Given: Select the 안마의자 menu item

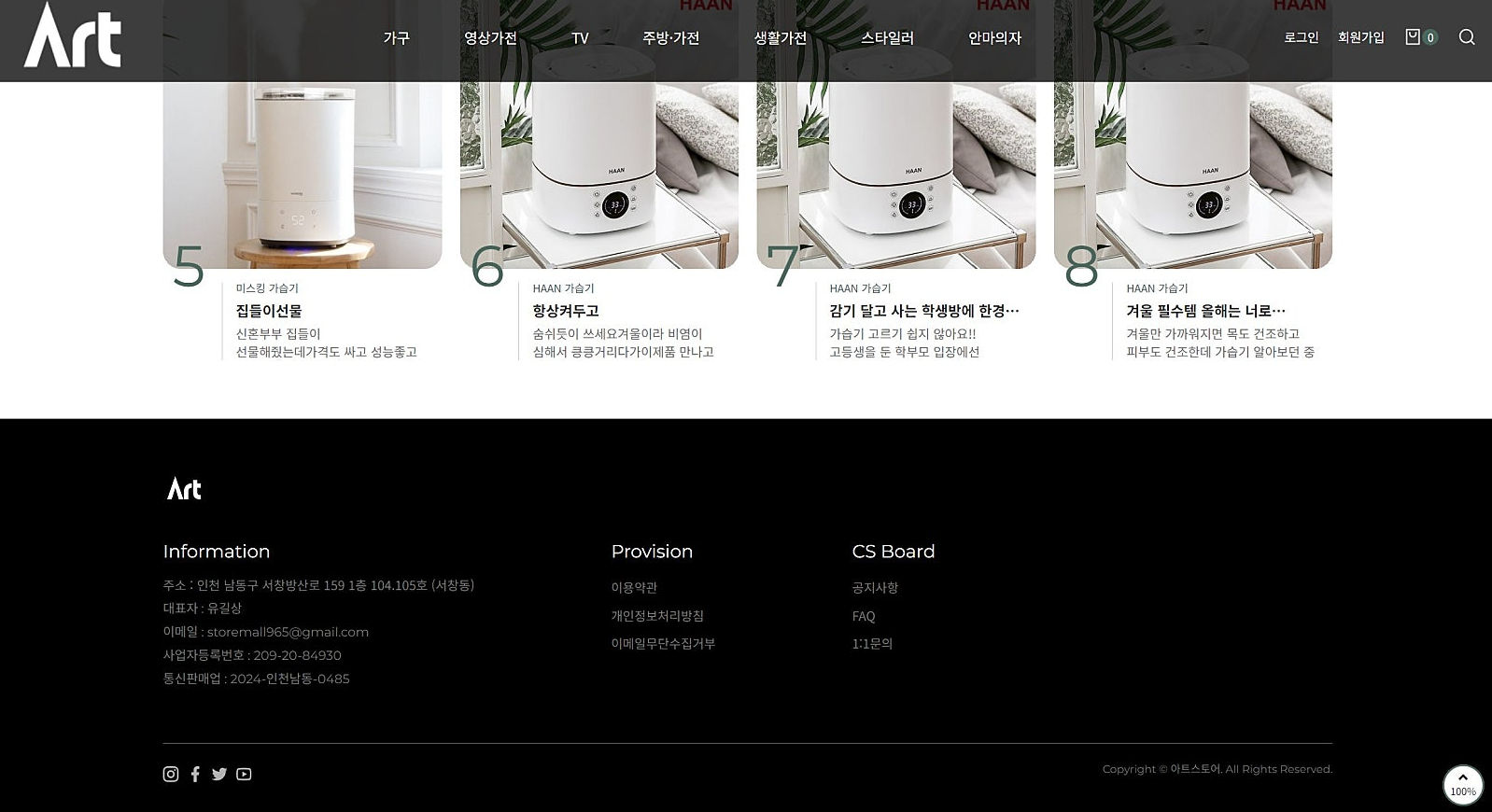Looking at the screenshot, I should tap(994, 38).
